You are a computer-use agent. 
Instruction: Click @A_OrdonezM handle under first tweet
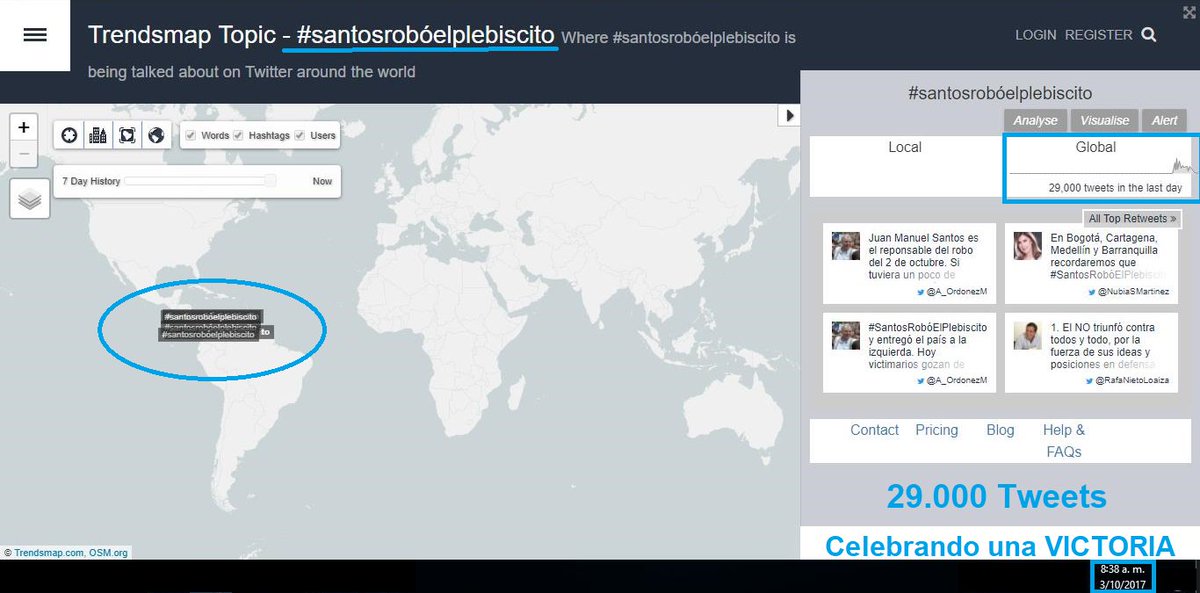957,292
